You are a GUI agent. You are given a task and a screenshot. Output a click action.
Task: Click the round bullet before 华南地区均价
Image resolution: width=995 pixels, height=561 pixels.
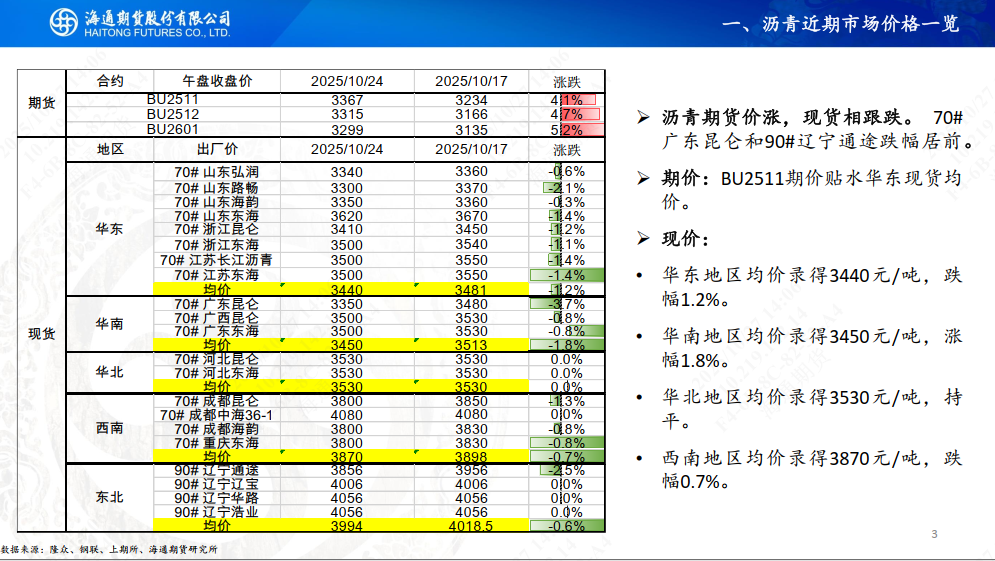tap(640, 337)
